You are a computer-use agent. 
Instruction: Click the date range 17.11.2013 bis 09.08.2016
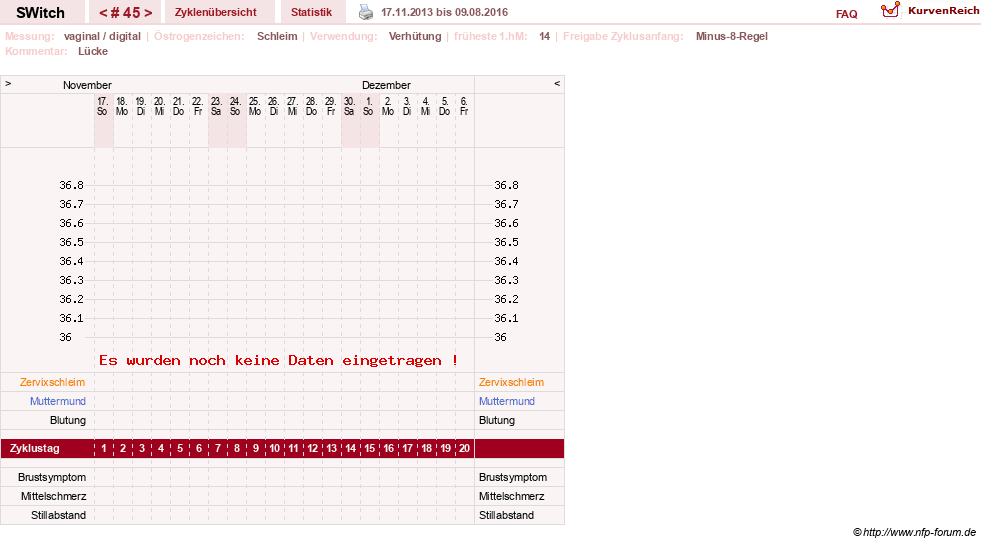(445, 12)
